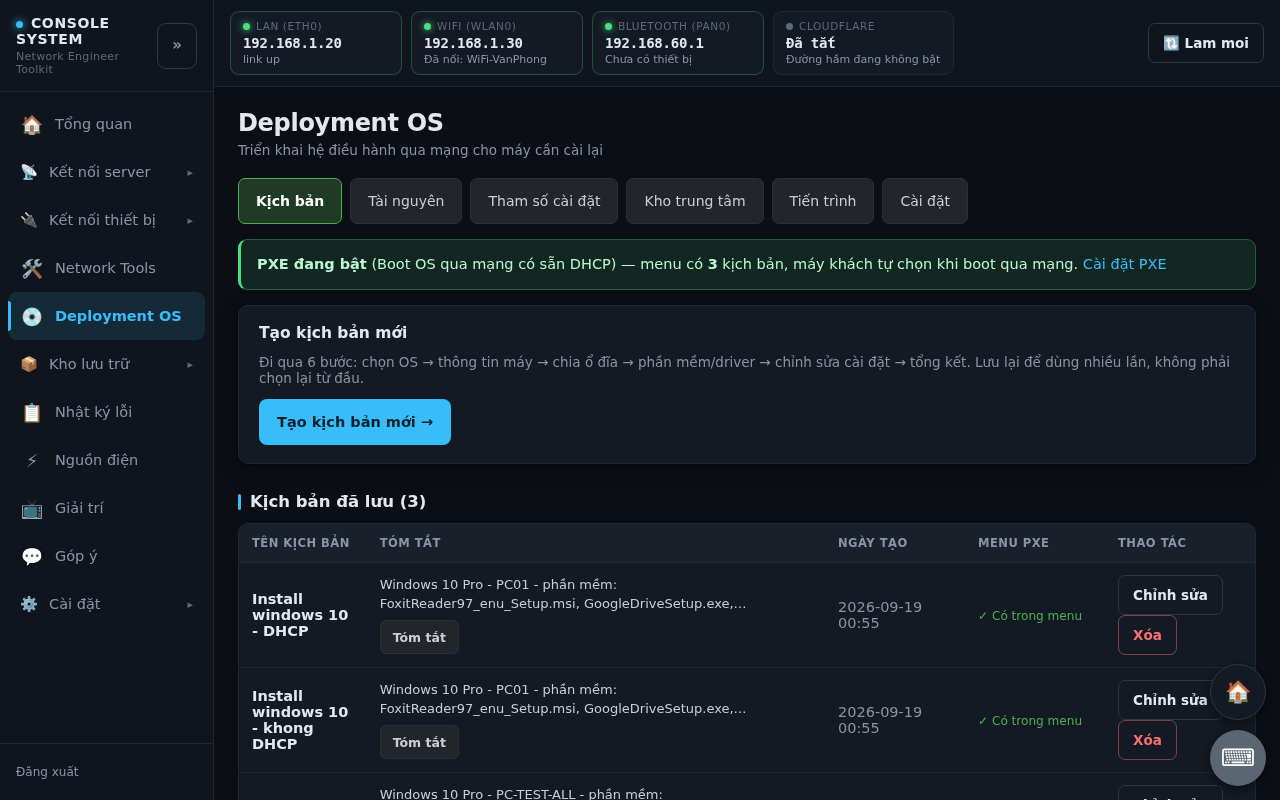The width and height of the screenshot is (1280, 800).
Task: Delete the Install windows 10 - khong DHCP script
Action: click(x=1147, y=740)
